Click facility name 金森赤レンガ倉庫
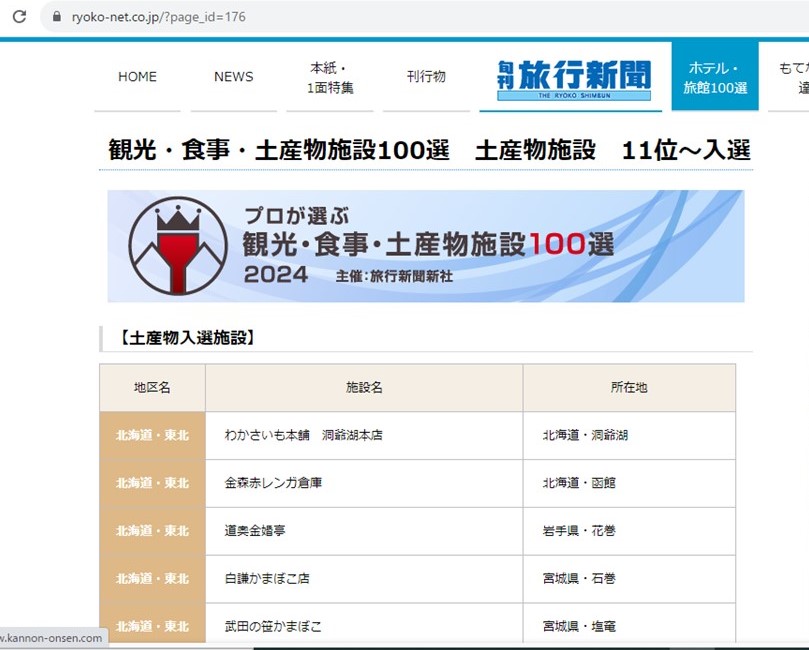 [273, 483]
